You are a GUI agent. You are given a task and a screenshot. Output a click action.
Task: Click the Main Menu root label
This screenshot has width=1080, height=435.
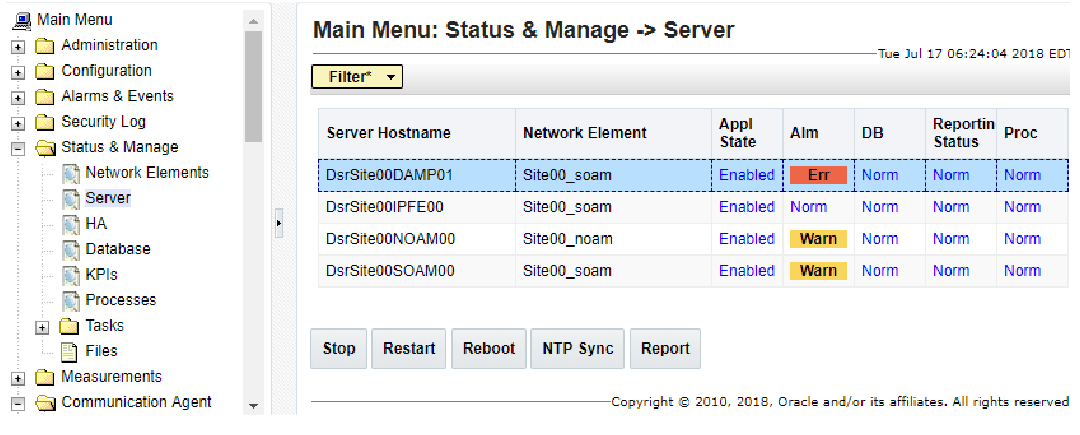[75, 20]
